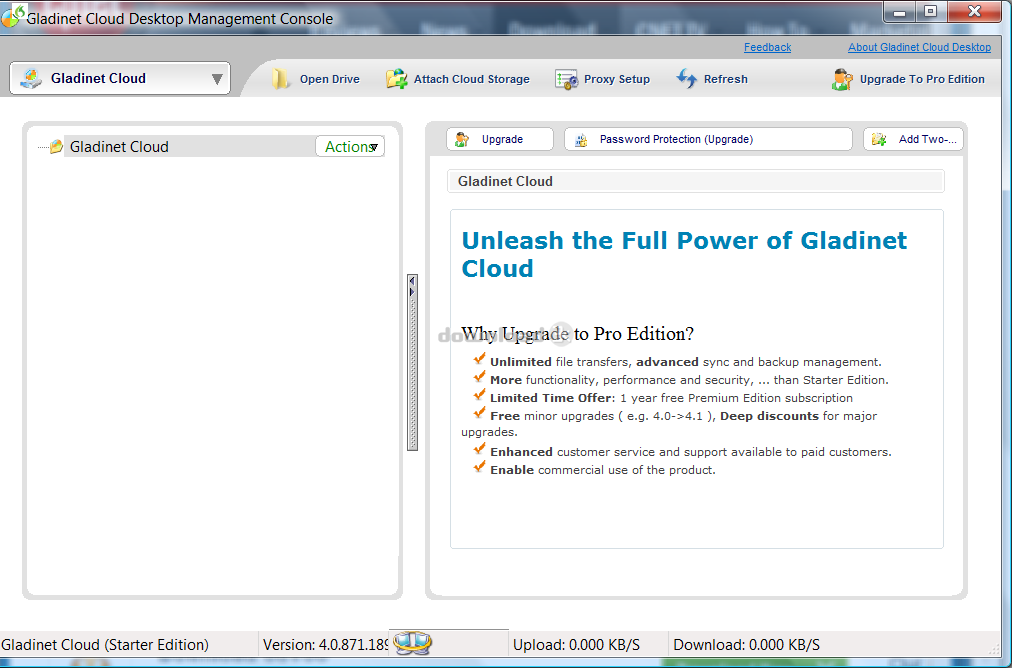Viewport: 1012px width, 668px height.
Task: Click the Upgrade button in right panel
Action: [x=500, y=139]
